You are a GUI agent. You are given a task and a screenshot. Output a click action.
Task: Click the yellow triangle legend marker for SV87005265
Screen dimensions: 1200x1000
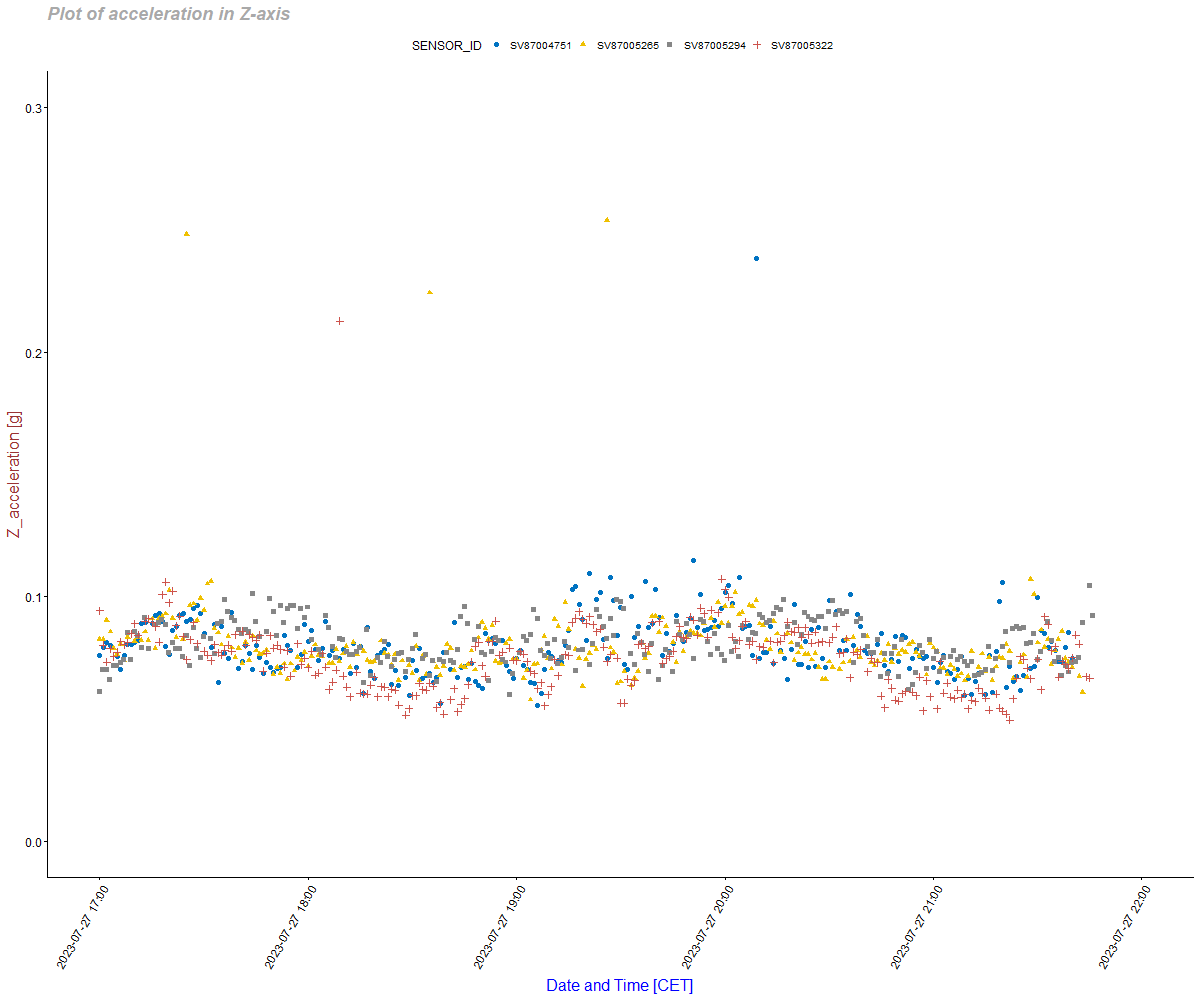pyautogui.click(x=583, y=45)
